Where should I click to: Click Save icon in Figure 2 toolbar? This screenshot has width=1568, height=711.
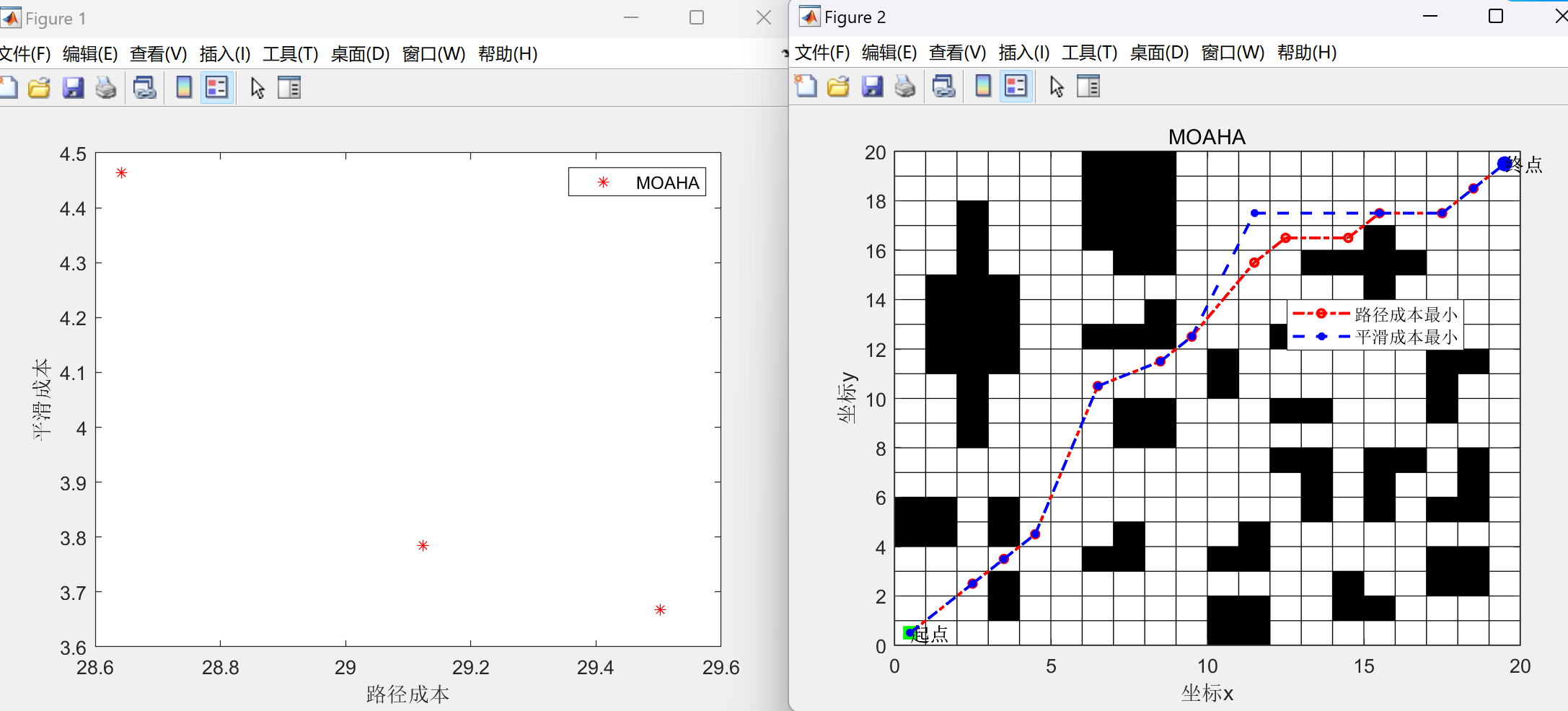click(x=872, y=87)
